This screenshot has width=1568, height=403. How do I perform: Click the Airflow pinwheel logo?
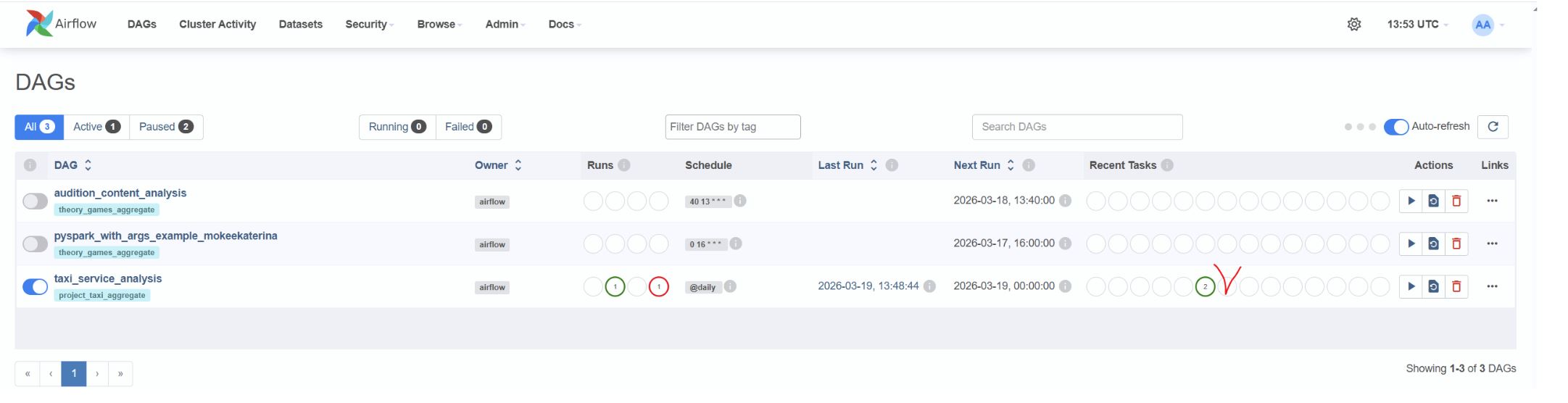[39, 24]
